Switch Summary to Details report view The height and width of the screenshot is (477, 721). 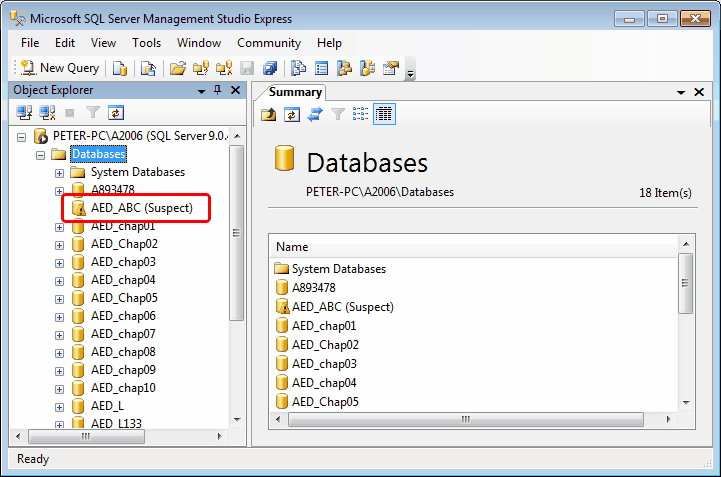tap(384, 114)
